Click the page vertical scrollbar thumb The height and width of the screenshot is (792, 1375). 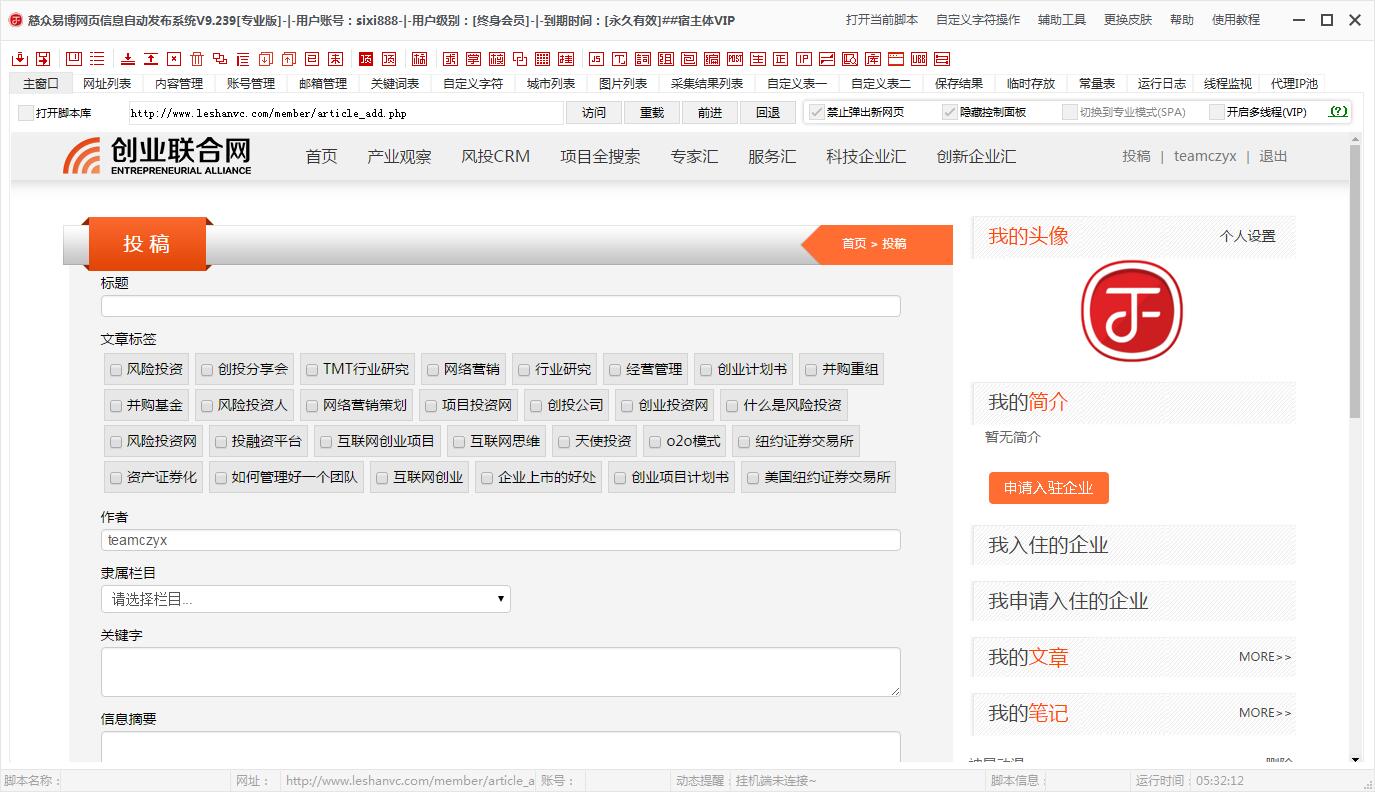(x=1355, y=280)
